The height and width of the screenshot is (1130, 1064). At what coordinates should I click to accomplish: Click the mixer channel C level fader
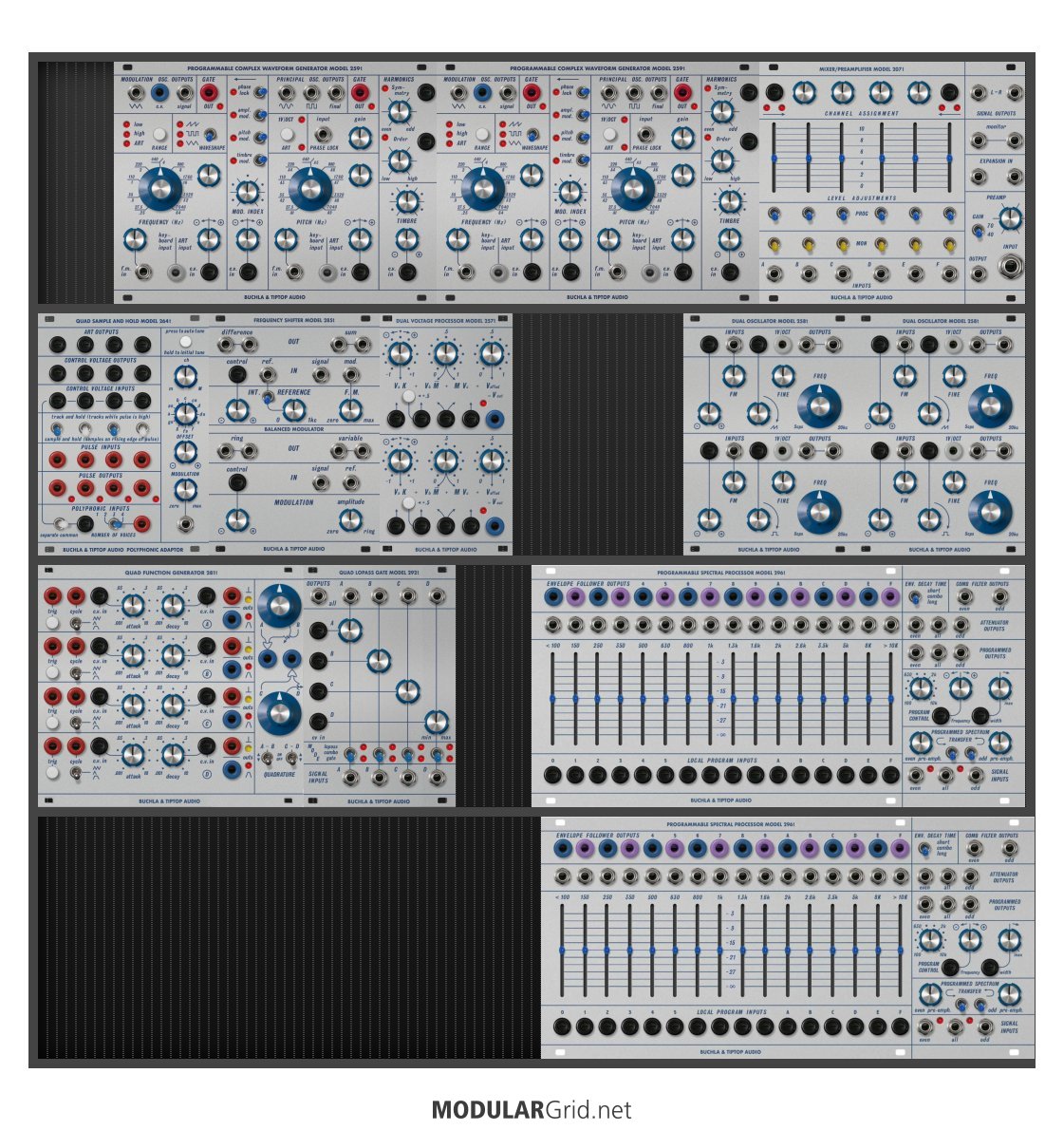point(842,158)
